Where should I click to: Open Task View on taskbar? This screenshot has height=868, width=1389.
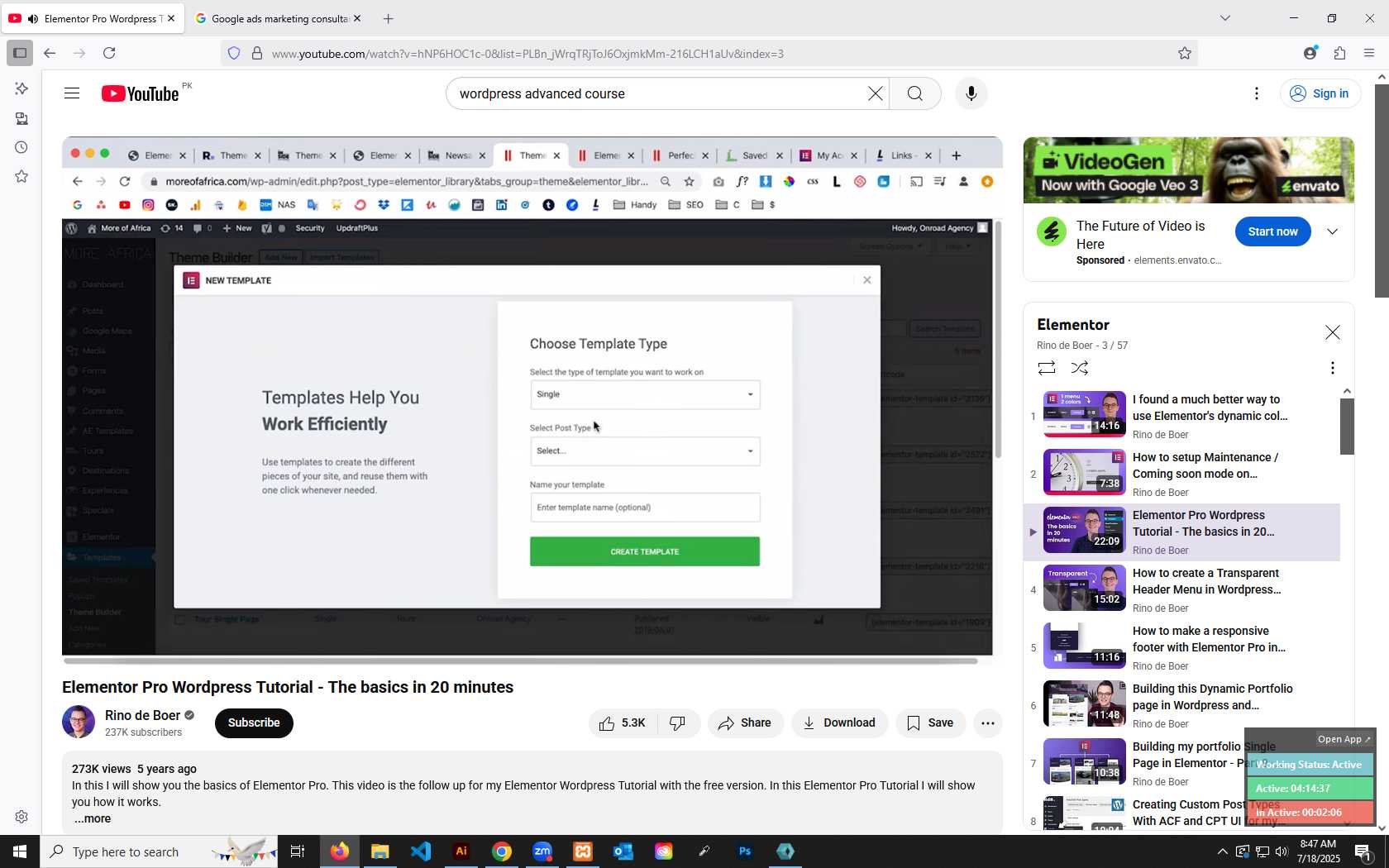pos(298,851)
